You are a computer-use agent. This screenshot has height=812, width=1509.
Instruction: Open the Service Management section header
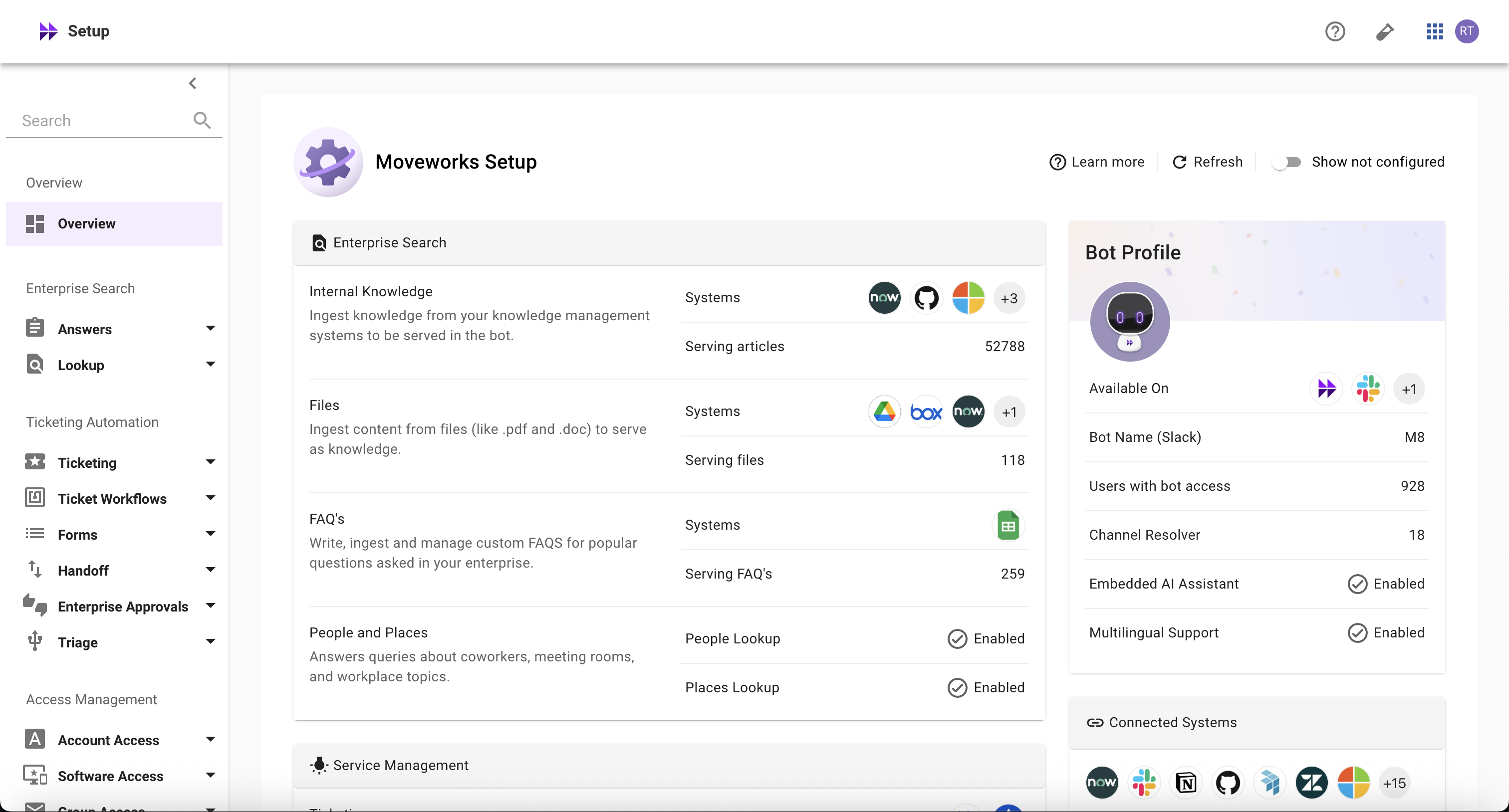669,766
